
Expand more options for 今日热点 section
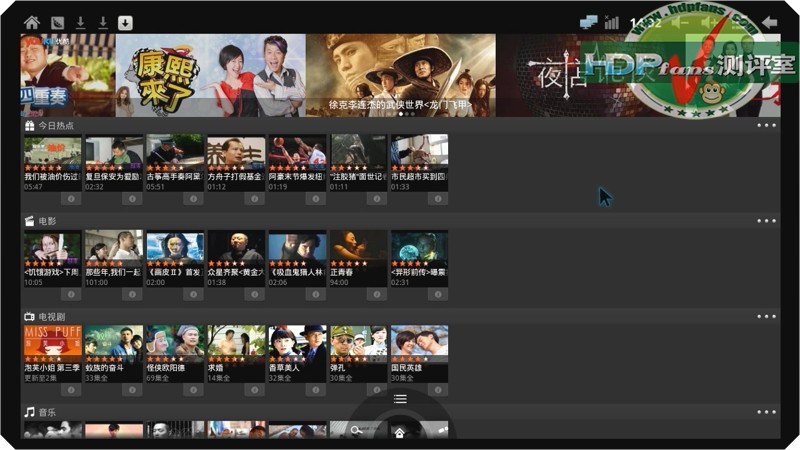[766, 126]
